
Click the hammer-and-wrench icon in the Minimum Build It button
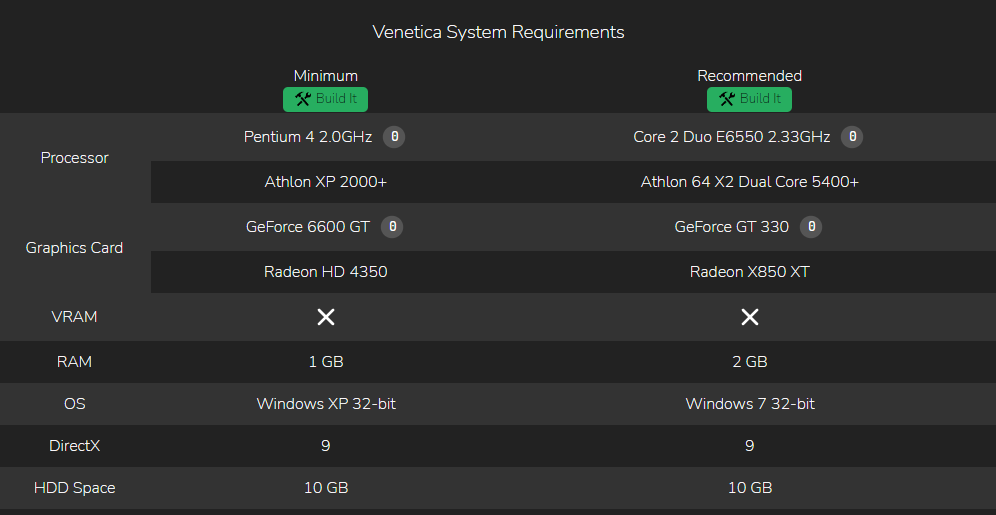[303, 99]
